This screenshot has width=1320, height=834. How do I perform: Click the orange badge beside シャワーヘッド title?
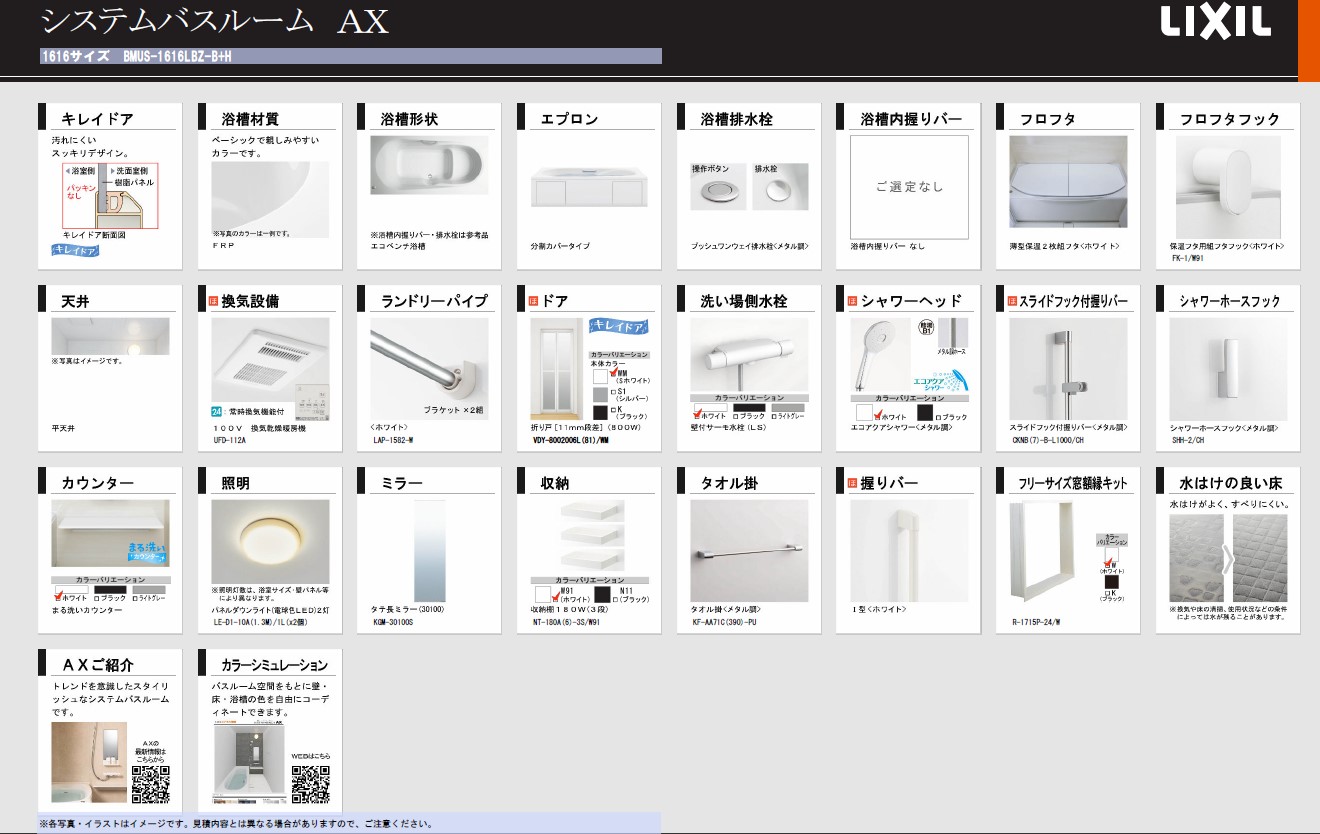(853, 300)
